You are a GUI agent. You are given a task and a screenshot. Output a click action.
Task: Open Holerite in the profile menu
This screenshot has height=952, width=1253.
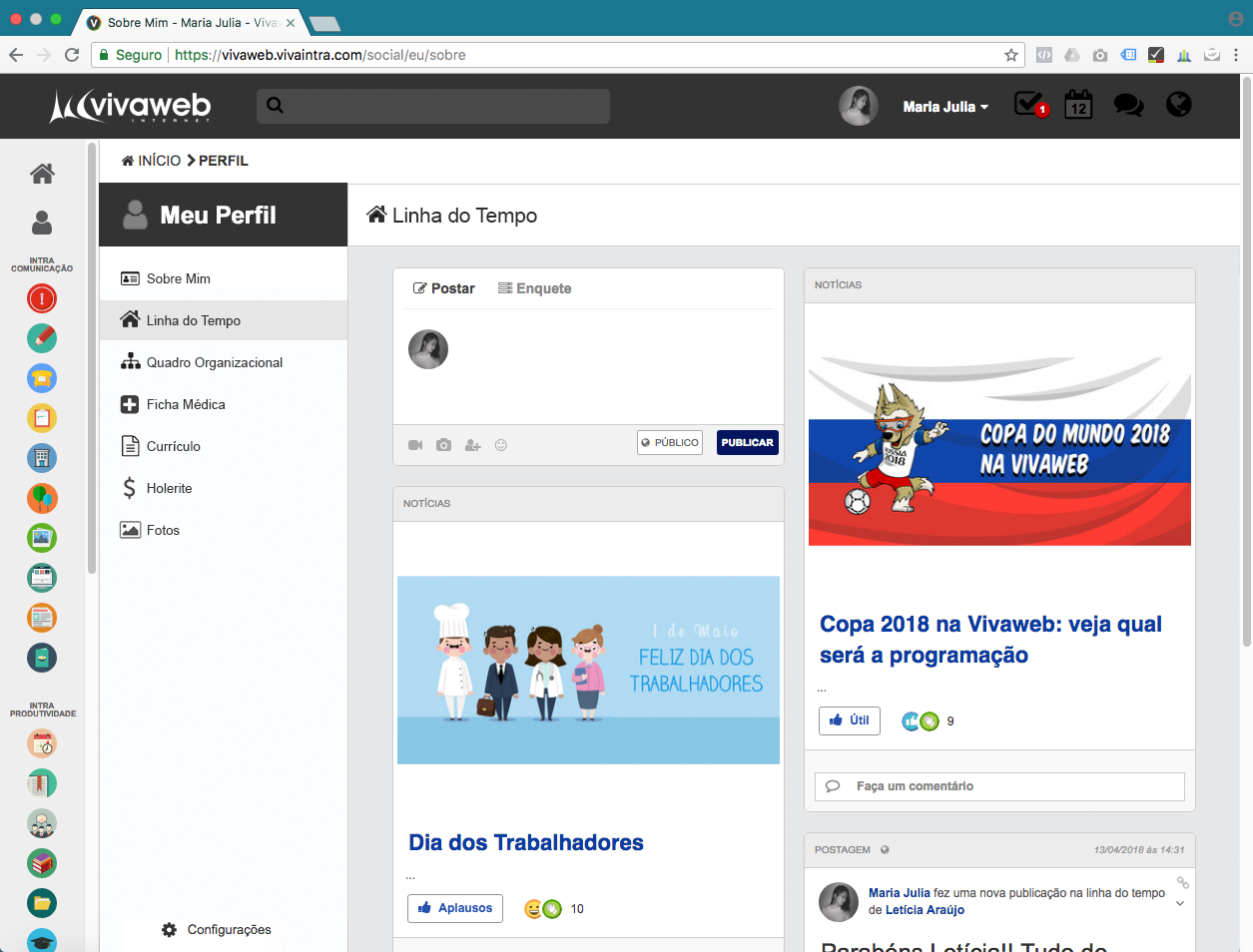(169, 488)
